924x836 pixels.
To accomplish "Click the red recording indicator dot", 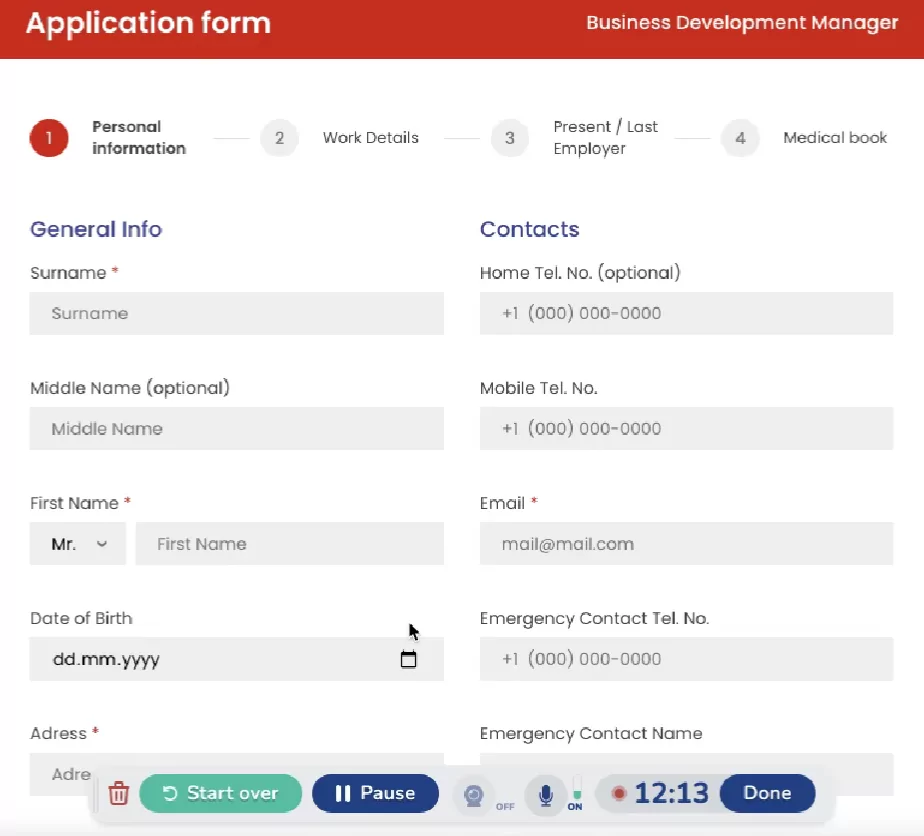I will point(619,794).
